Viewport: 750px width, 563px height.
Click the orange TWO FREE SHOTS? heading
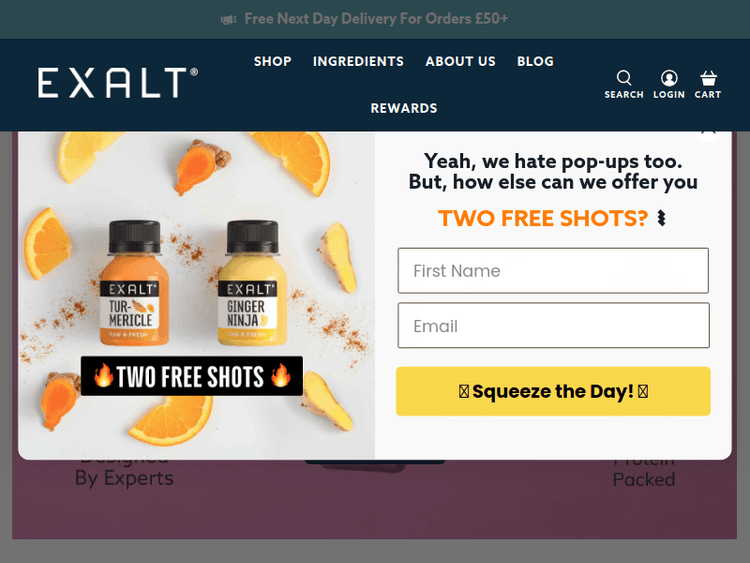tap(543, 218)
